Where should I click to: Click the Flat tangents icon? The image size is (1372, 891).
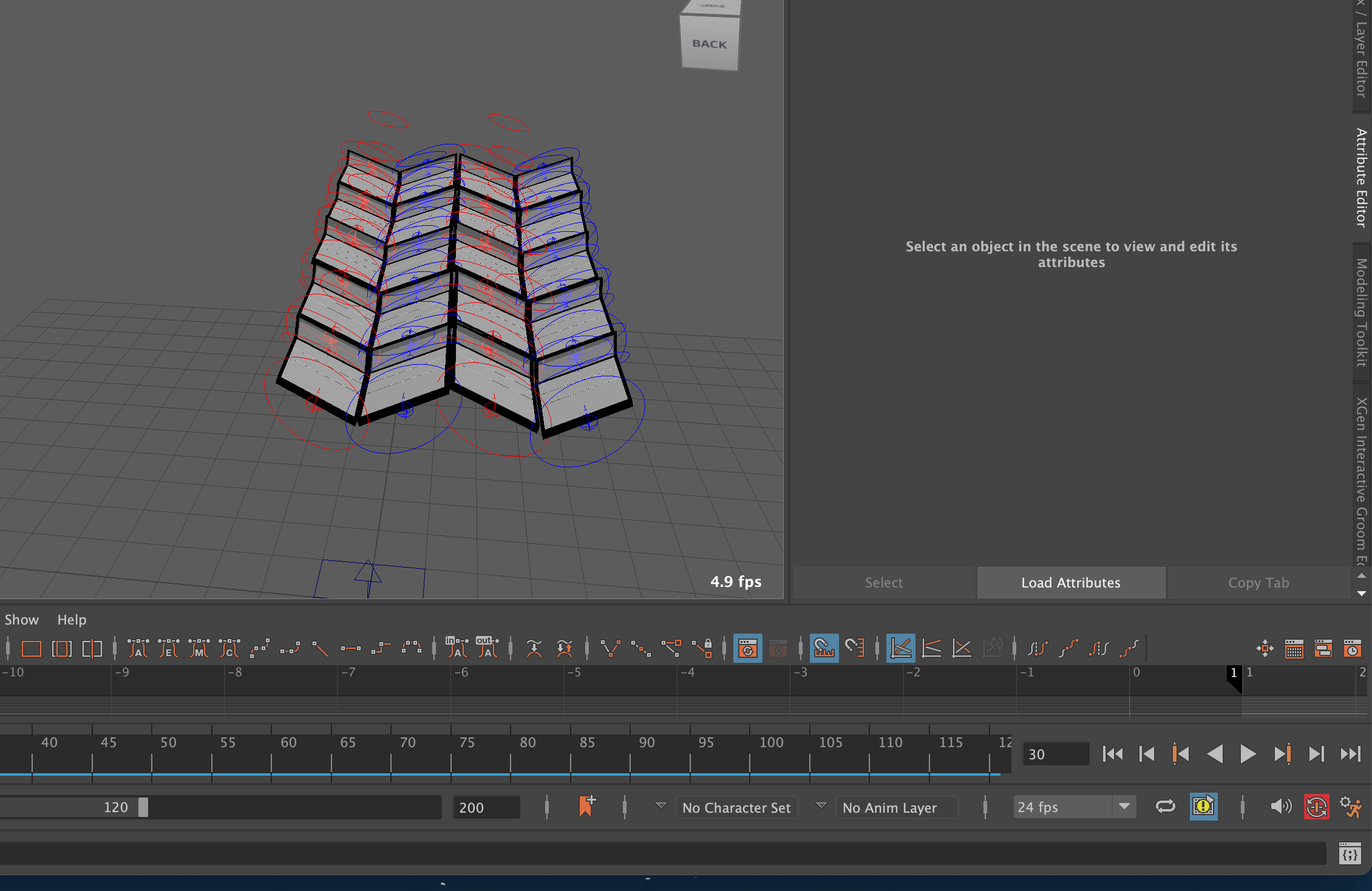350,648
